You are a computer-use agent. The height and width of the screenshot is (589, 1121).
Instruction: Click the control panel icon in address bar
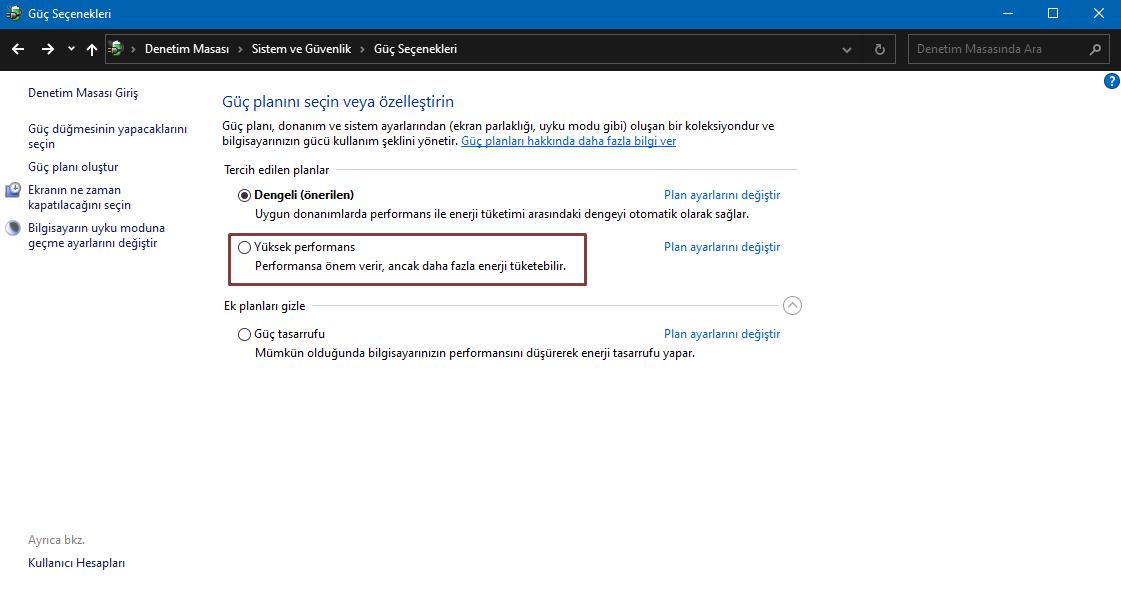pyautogui.click(x=116, y=49)
